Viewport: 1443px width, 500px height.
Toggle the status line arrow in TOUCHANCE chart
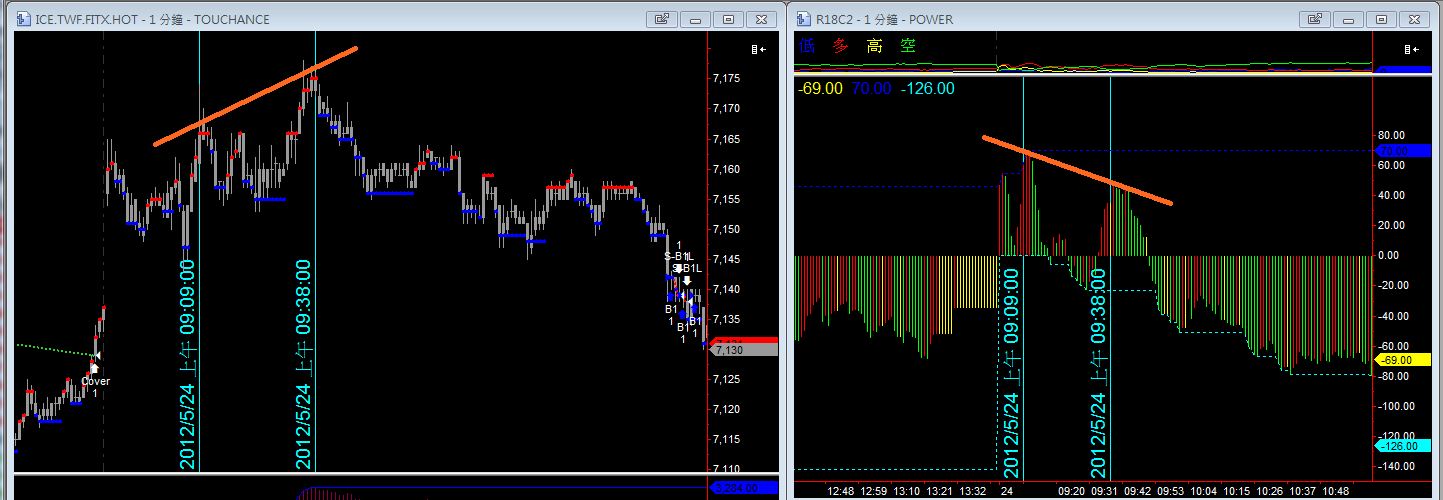point(759,49)
